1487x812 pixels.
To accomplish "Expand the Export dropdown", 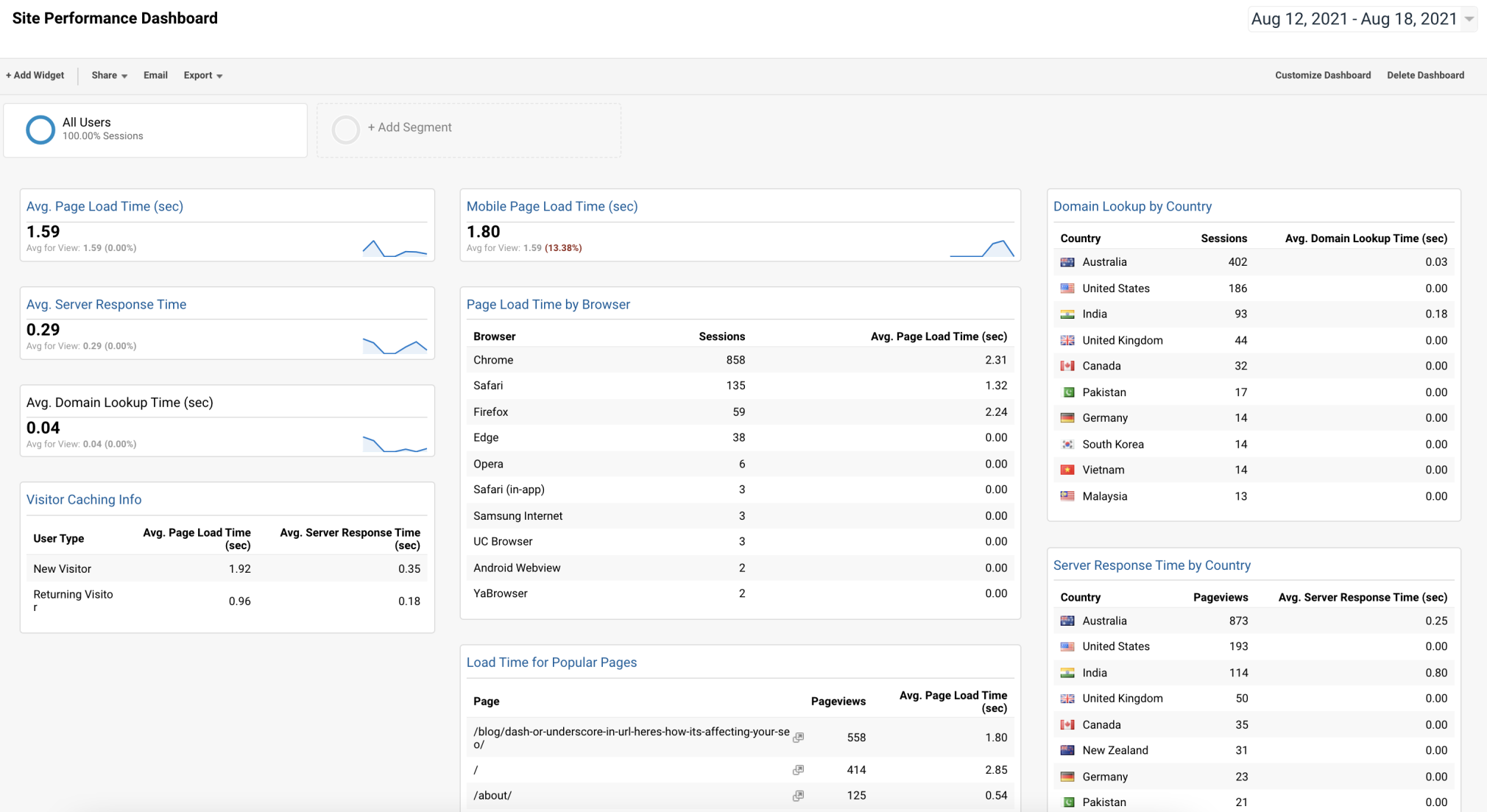I will click(202, 75).
